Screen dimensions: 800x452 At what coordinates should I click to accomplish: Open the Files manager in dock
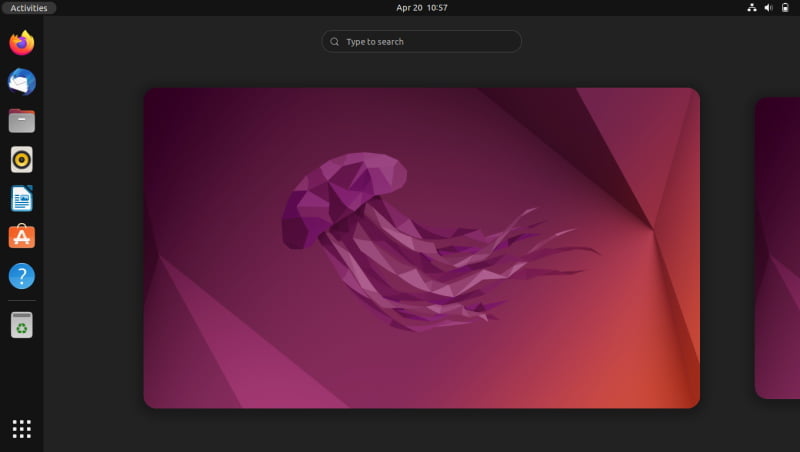pyautogui.click(x=21, y=121)
